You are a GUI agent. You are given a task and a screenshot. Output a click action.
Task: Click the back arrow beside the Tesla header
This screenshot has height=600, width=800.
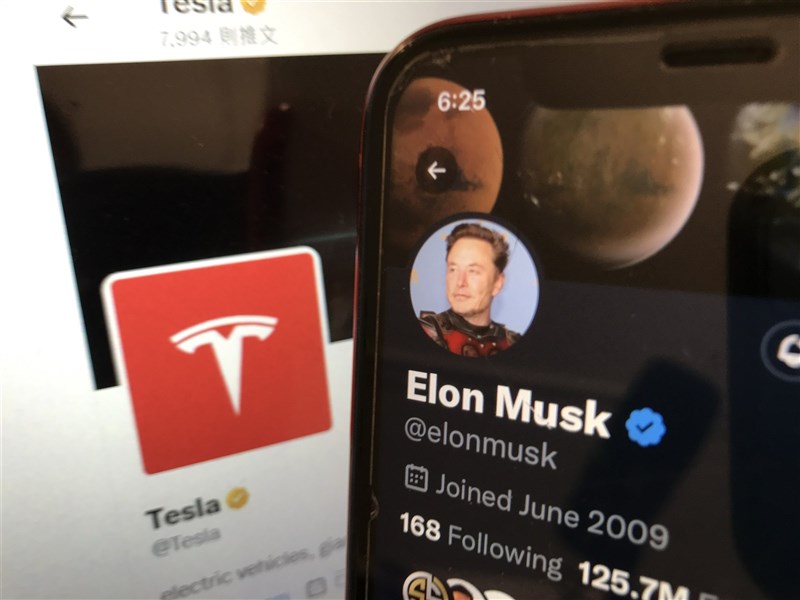[74, 17]
